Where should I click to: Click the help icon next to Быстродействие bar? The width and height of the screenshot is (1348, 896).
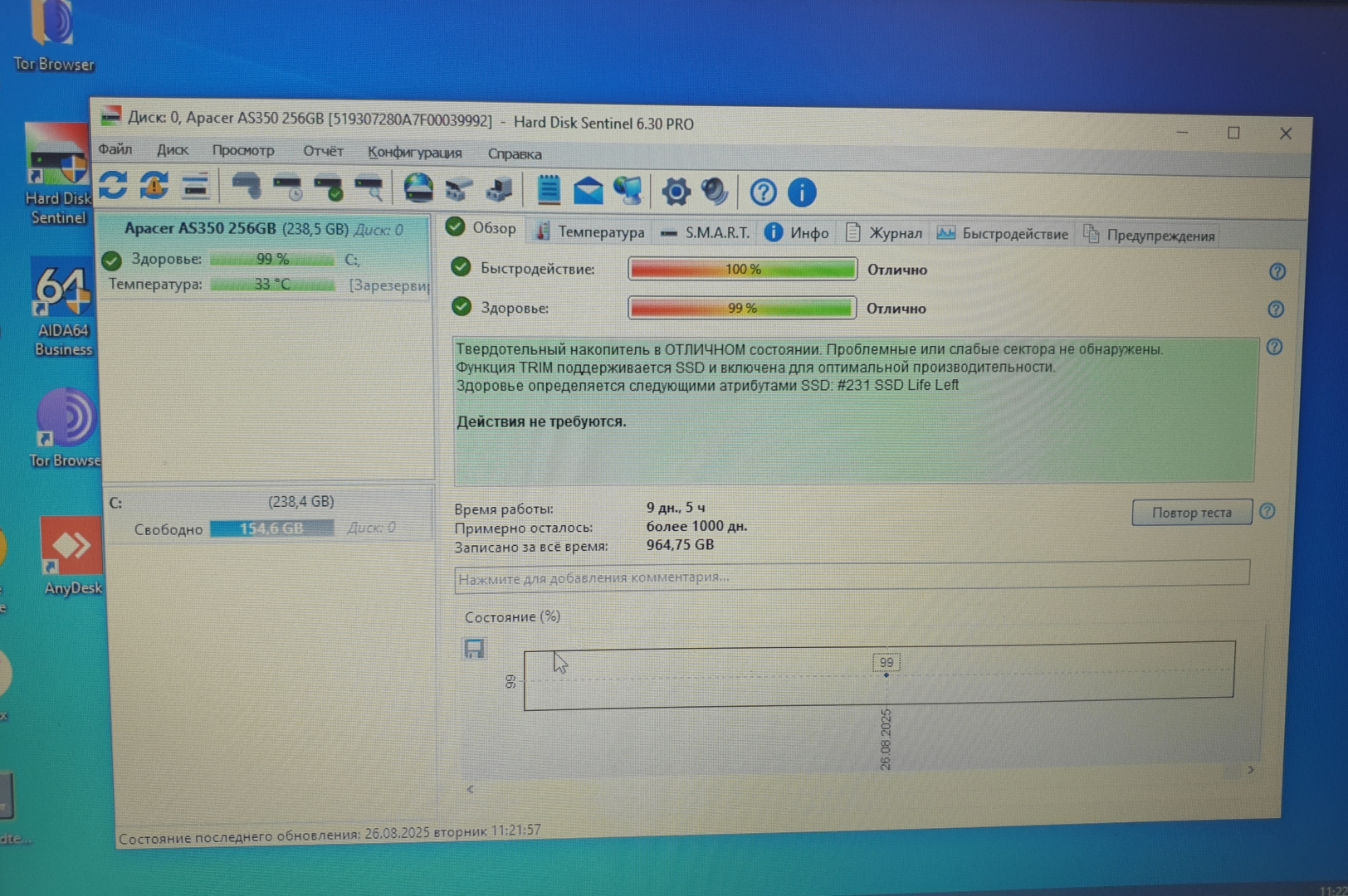point(1277,271)
